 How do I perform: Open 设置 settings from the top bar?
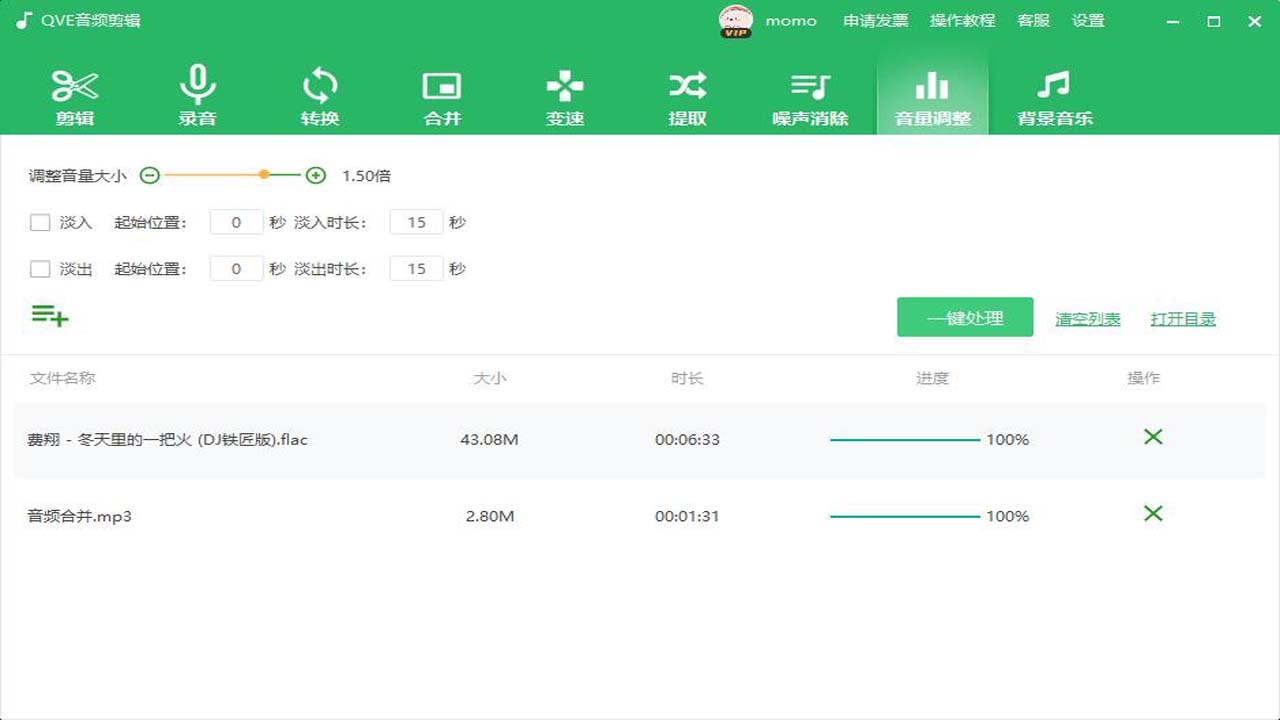[x=1089, y=20]
